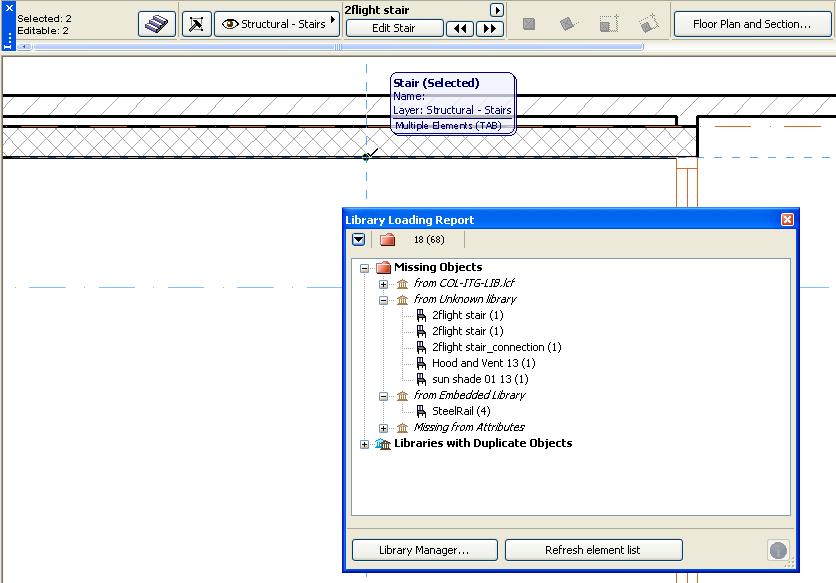The image size is (836, 583).
Task: Open the stair settings dialog icon
Action: (x=157, y=24)
